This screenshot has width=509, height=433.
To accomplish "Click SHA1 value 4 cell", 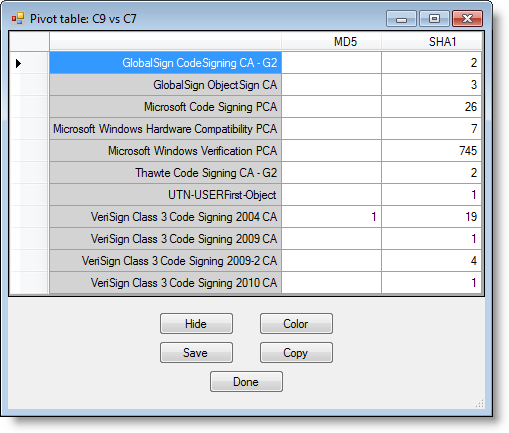I will click(431, 261).
